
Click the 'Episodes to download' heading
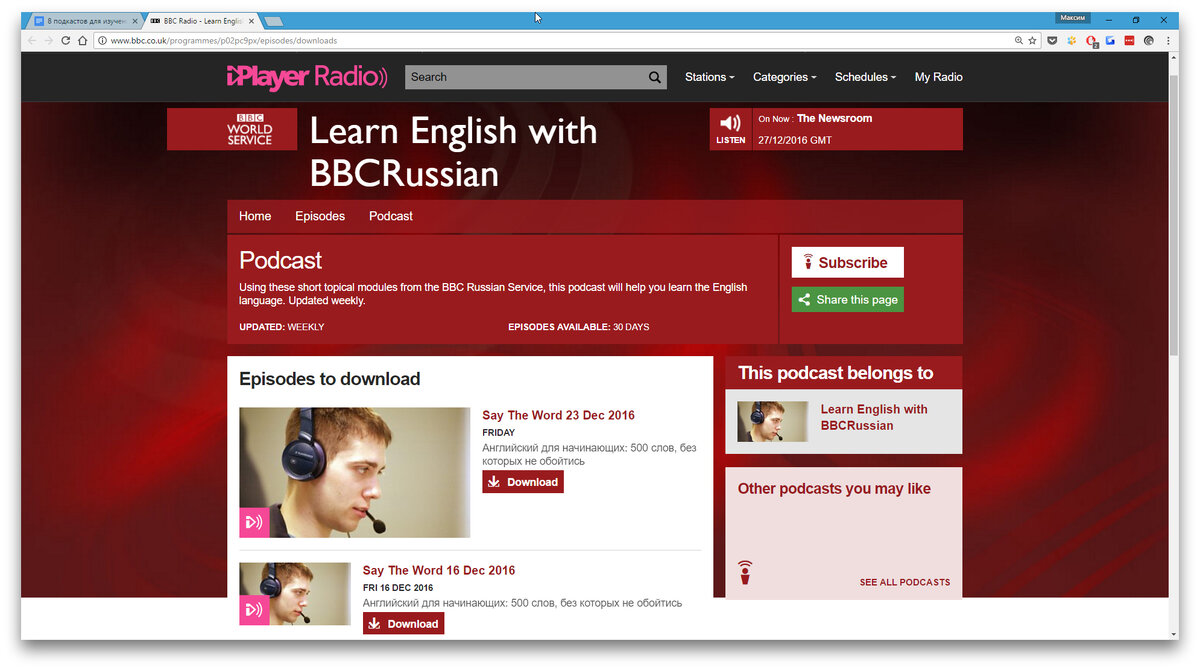point(330,379)
